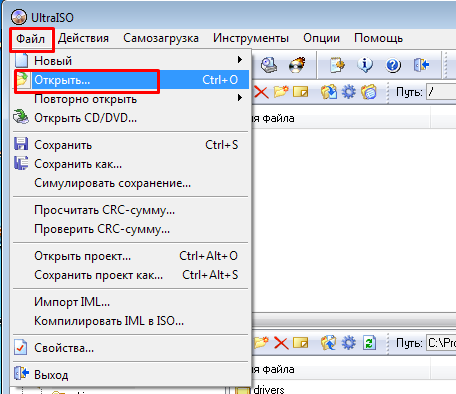Screen dimensions: 456x394
Task: Select the drivers folder in local list
Action: point(260,390)
